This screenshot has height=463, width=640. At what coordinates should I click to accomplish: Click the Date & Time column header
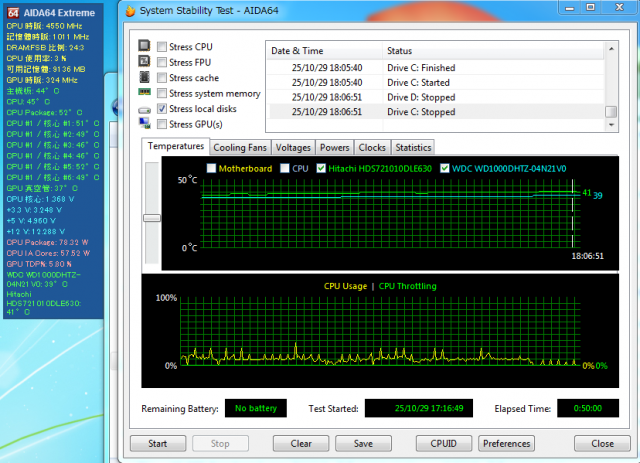[325, 51]
